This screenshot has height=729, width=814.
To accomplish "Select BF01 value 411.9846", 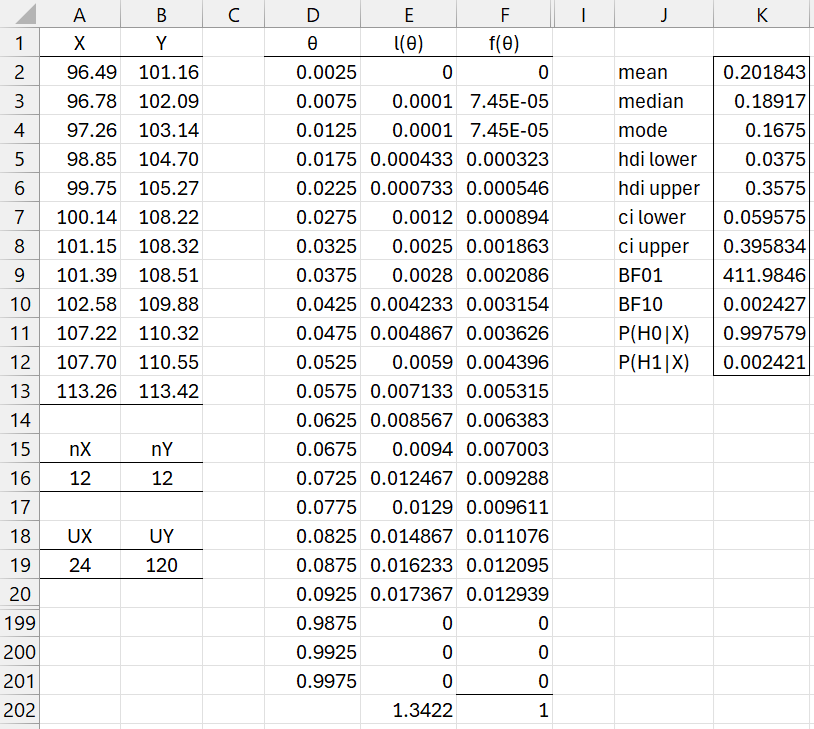I will [x=762, y=275].
